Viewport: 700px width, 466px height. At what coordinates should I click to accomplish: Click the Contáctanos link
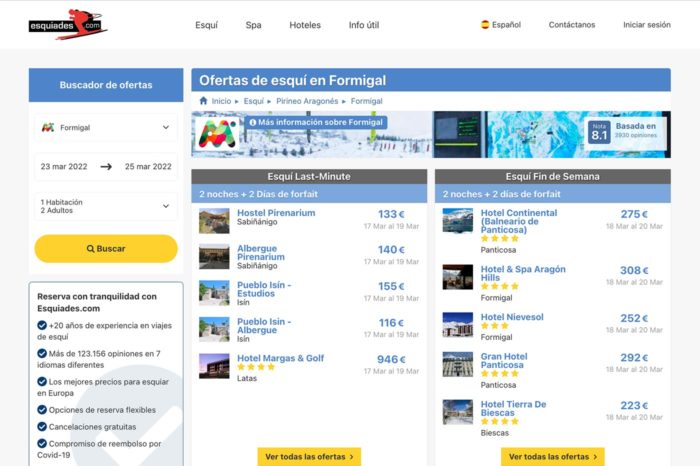[572, 25]
